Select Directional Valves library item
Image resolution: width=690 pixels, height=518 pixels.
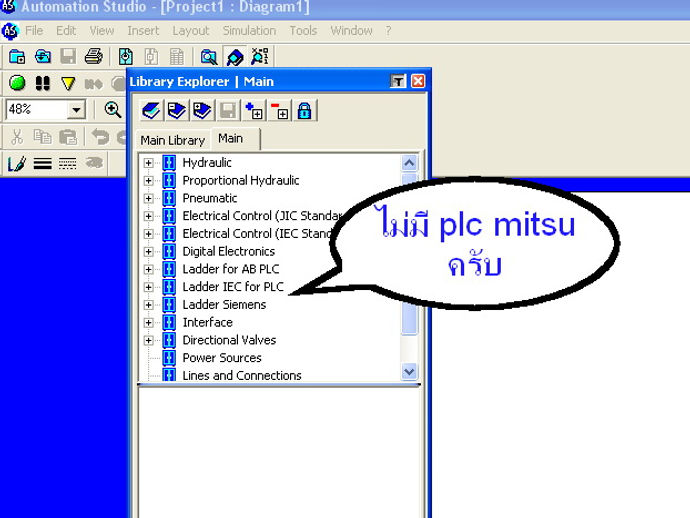[x=229, y=340]
